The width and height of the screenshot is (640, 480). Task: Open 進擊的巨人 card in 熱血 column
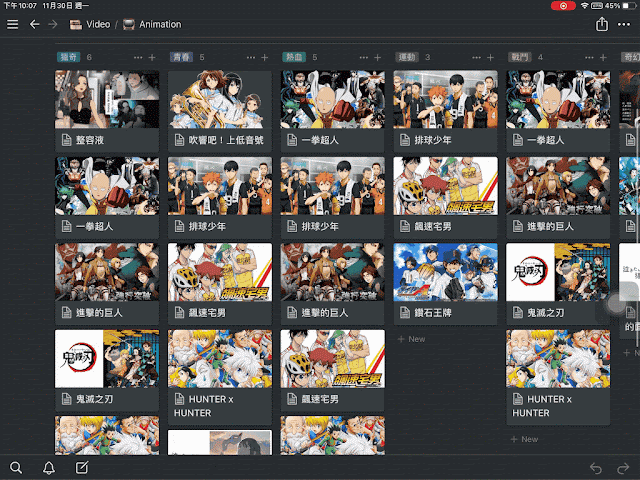coord(333,284)
